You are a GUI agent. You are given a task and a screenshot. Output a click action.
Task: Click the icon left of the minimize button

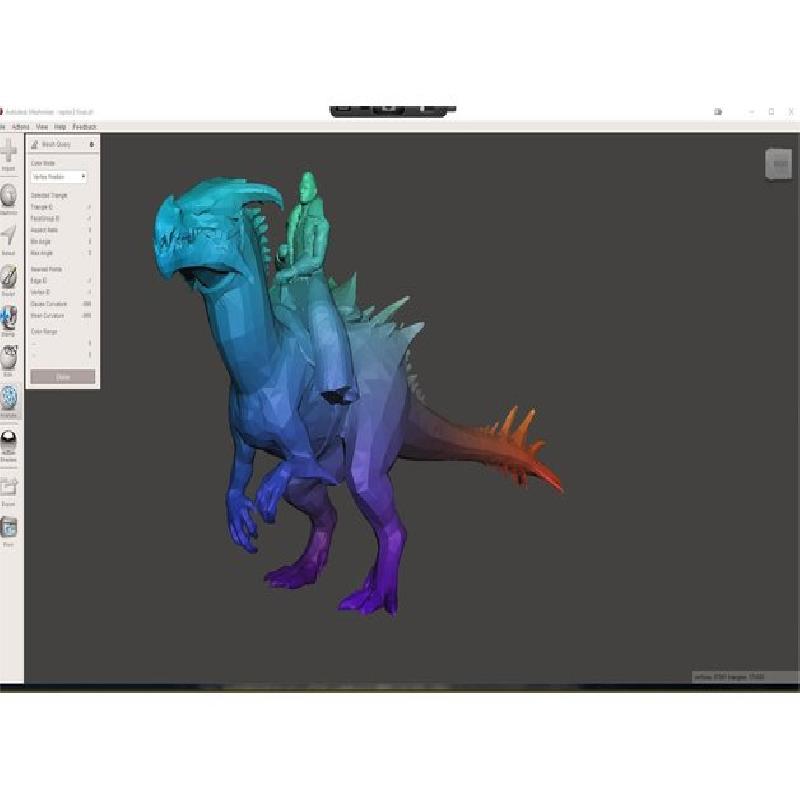(x=718, y=112)
